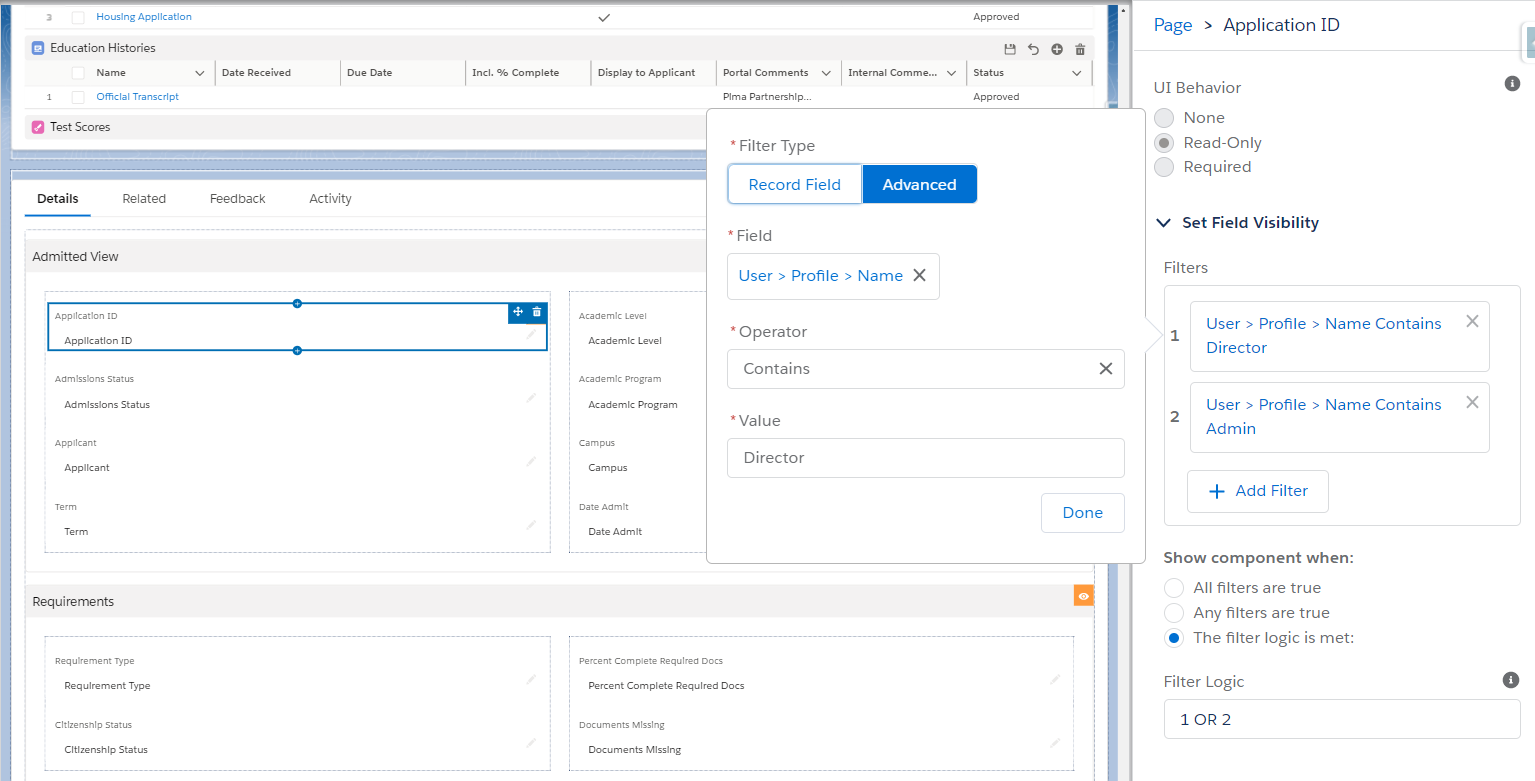Image resolution: width=1535 pixels, height=781 pixels.
Task: Open the Feedback tab
Action: point(237,199)
